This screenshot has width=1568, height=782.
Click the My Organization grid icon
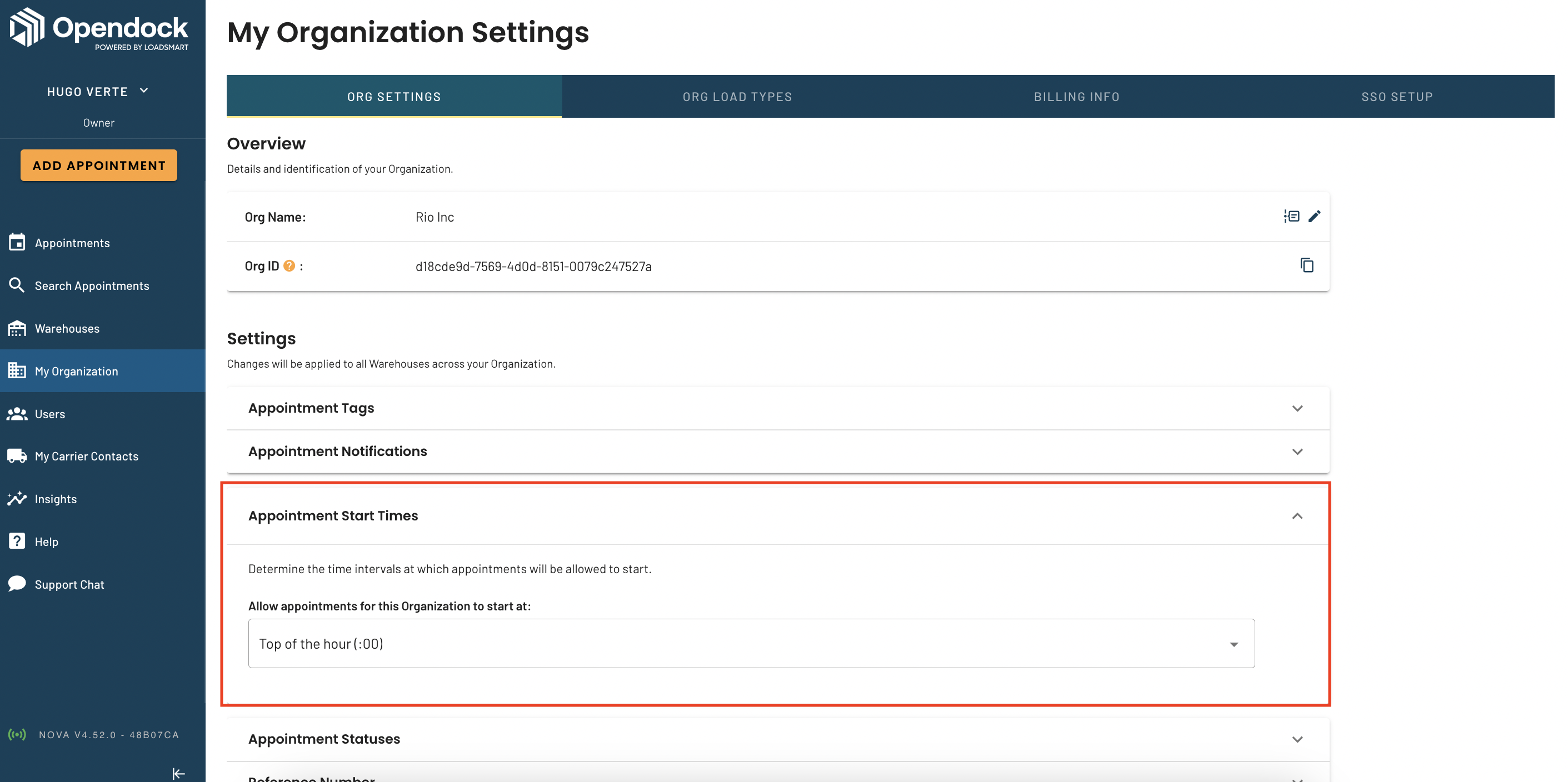pos(17,370)
